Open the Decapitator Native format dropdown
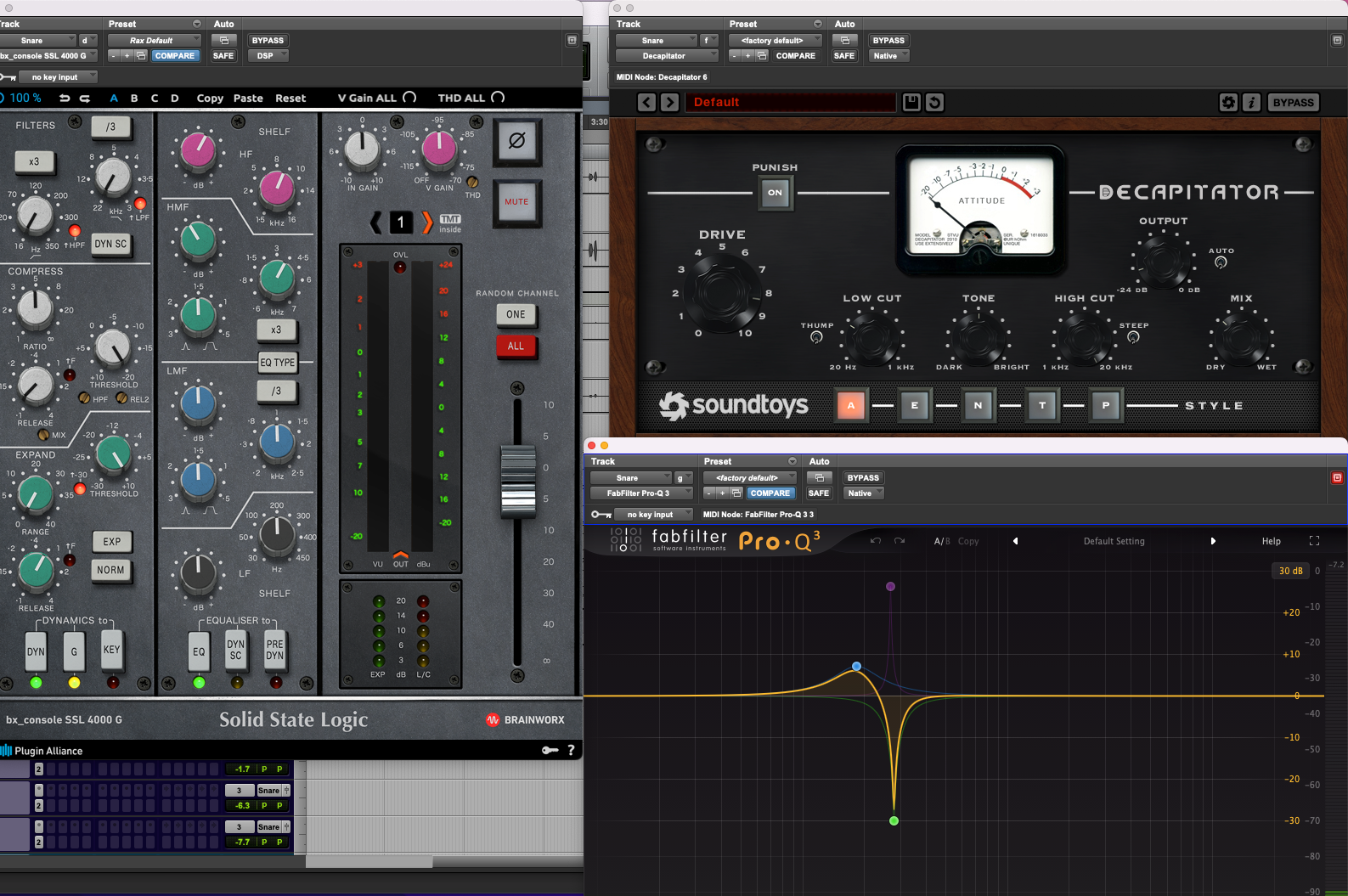Viewport: 1348px width, 896px height. coord(889,56)
